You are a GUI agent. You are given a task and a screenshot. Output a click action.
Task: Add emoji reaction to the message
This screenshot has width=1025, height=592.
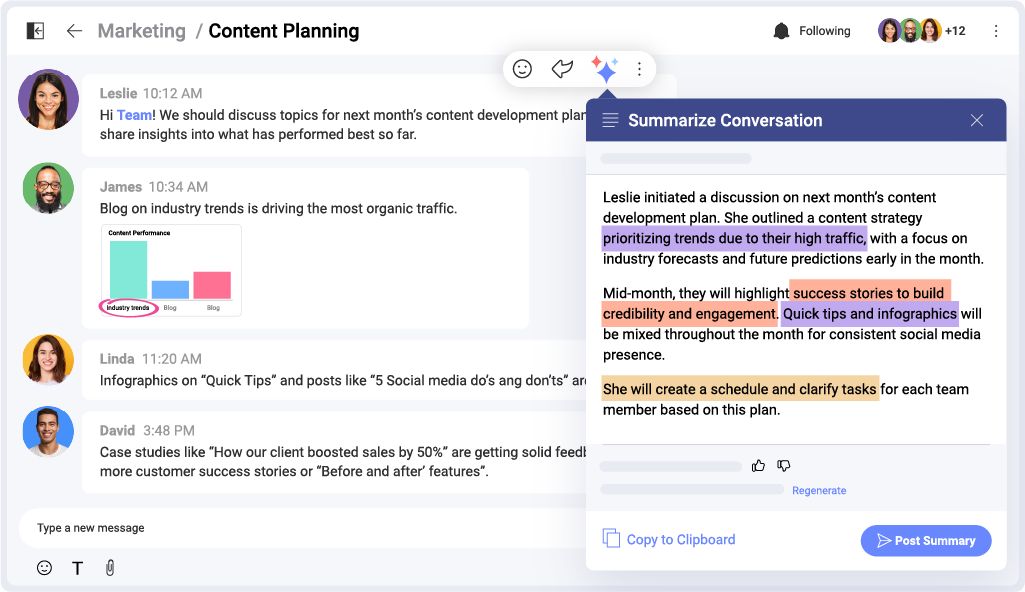(x=522, y=69)
